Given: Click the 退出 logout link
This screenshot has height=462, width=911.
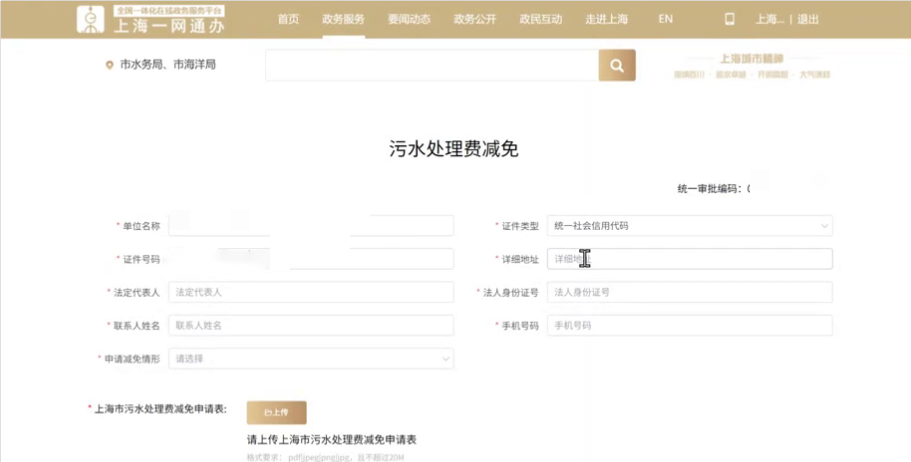Looking at the screenshot, I should click(x=808, y=19).
